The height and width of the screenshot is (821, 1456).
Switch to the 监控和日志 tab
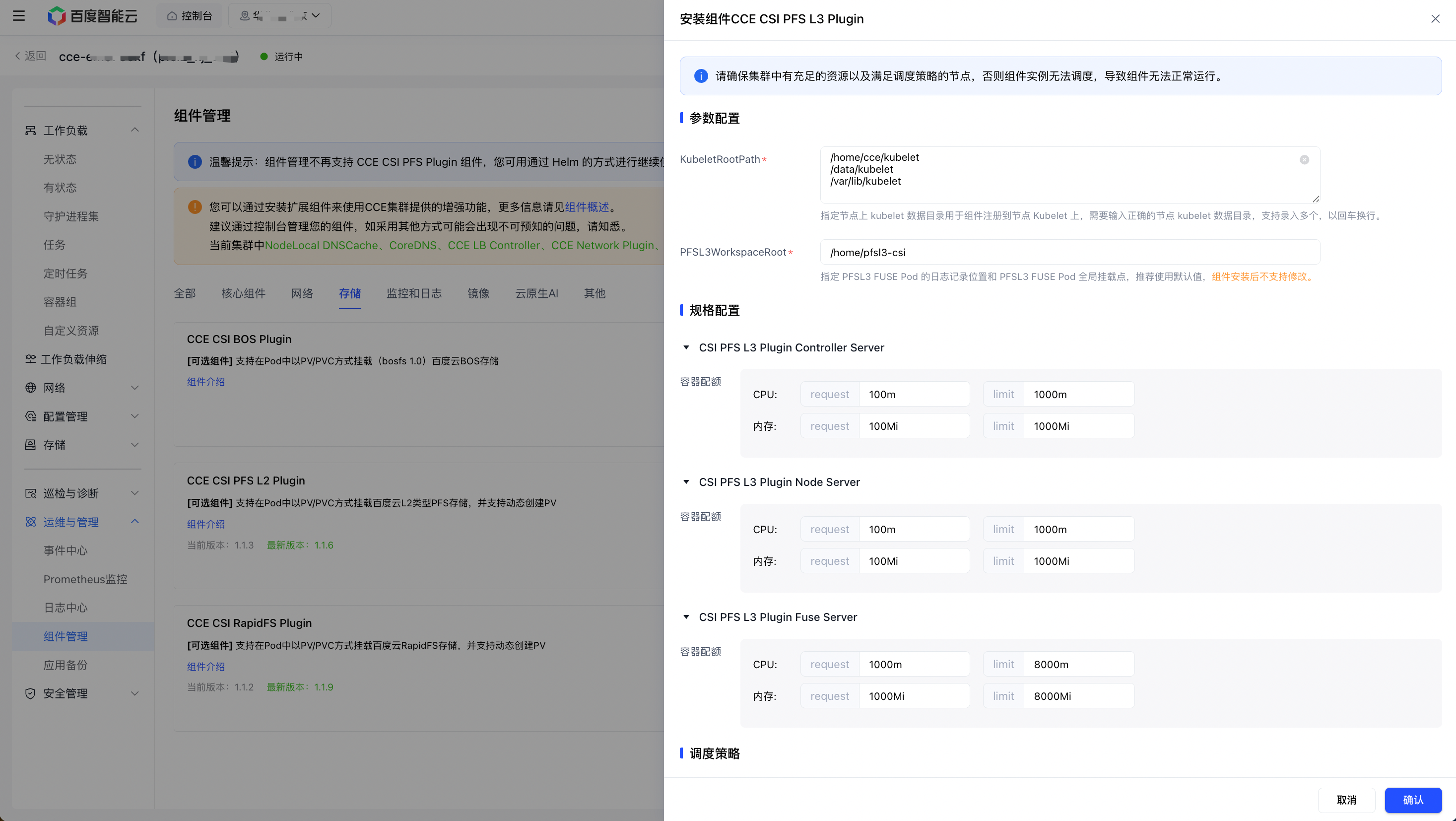click(x=414, y=293)
